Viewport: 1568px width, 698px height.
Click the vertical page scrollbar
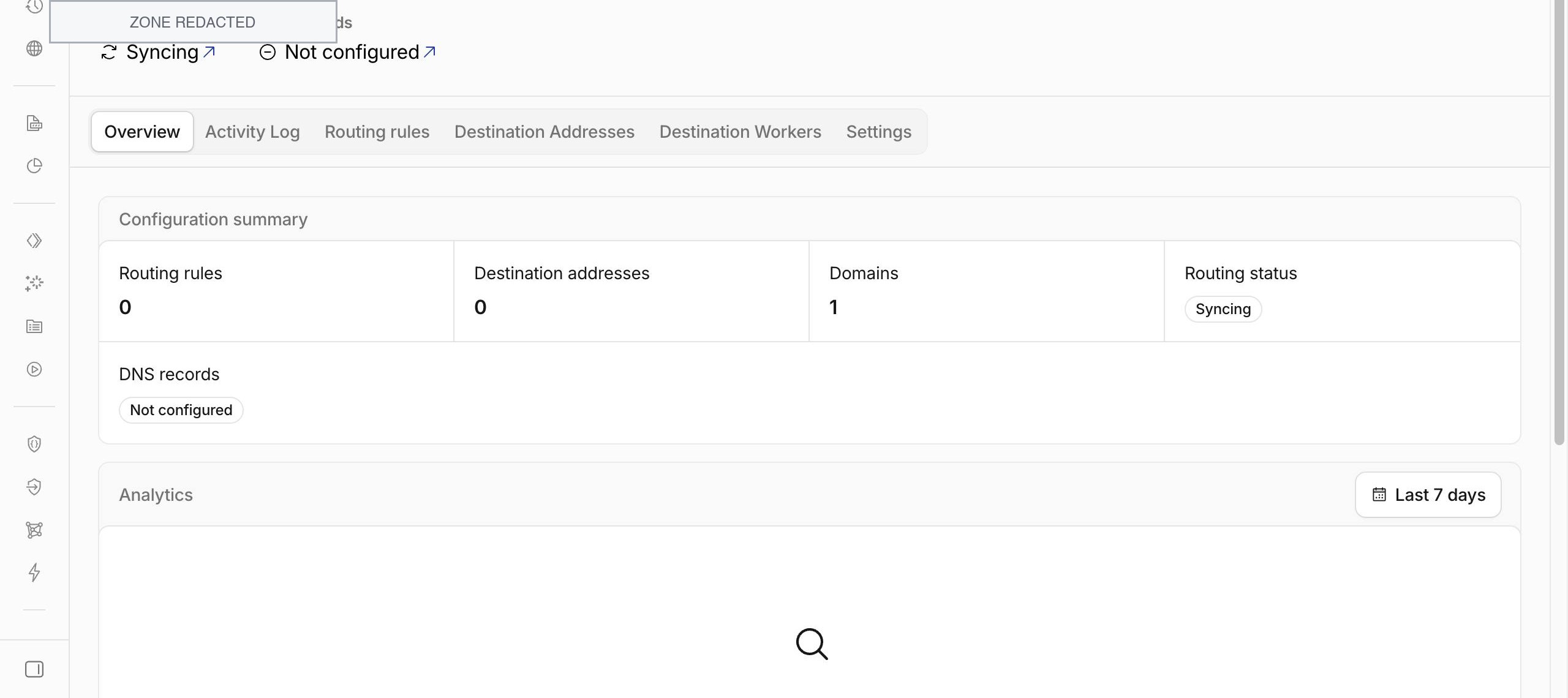(1559, 222)
